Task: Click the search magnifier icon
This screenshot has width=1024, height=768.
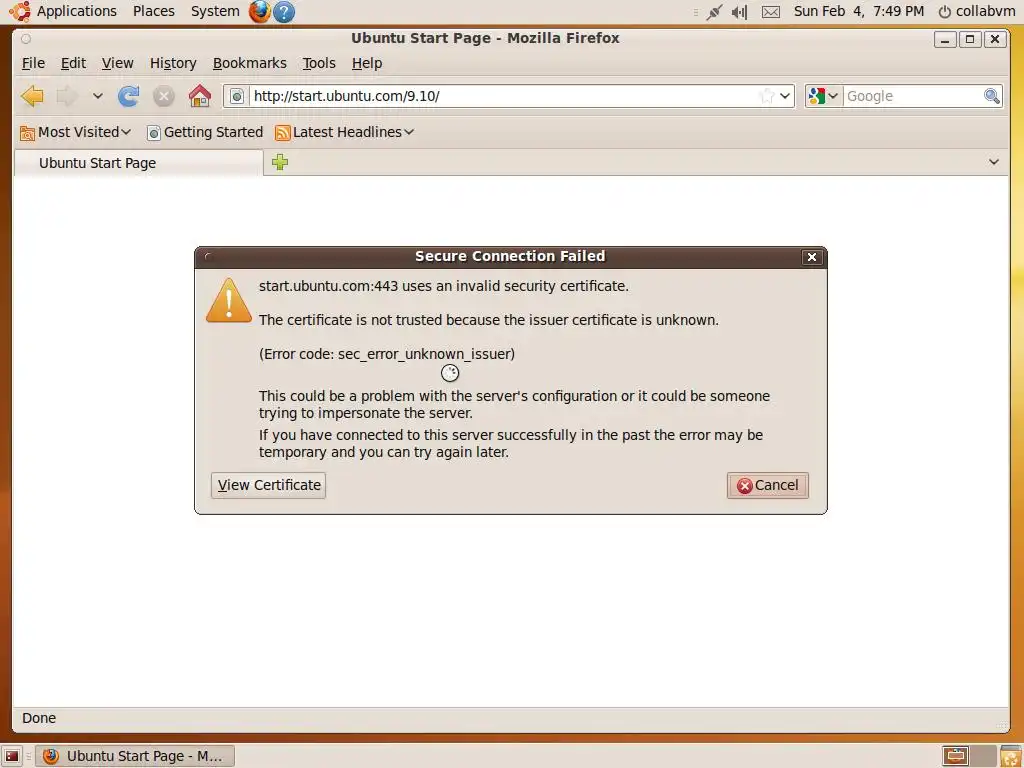Action: point(992,96)
